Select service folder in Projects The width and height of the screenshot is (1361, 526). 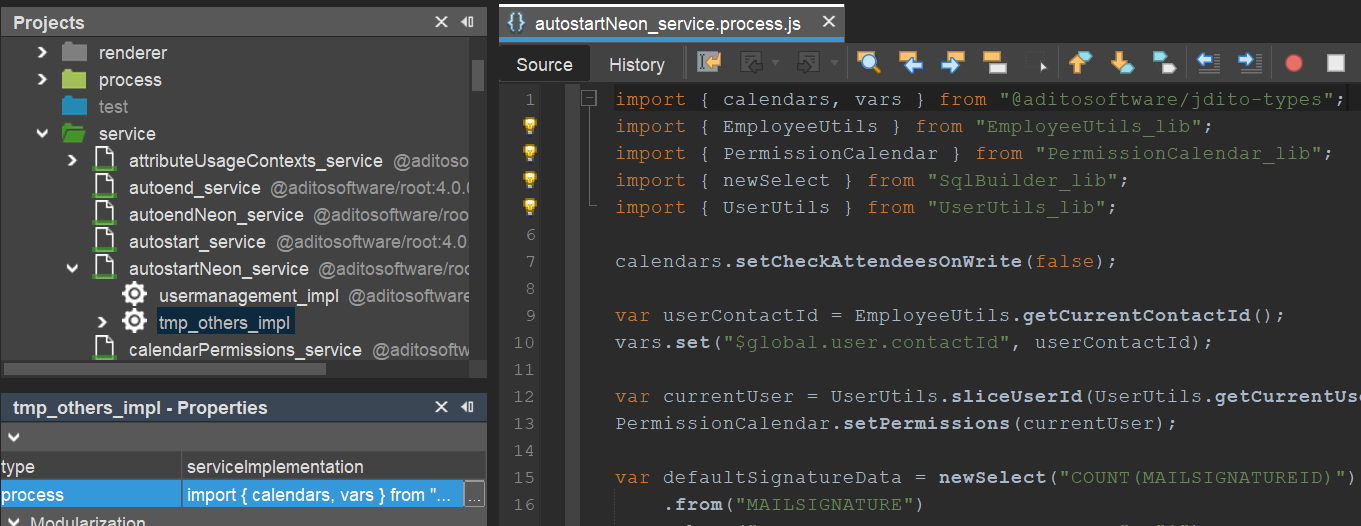(x=127, y=133)
